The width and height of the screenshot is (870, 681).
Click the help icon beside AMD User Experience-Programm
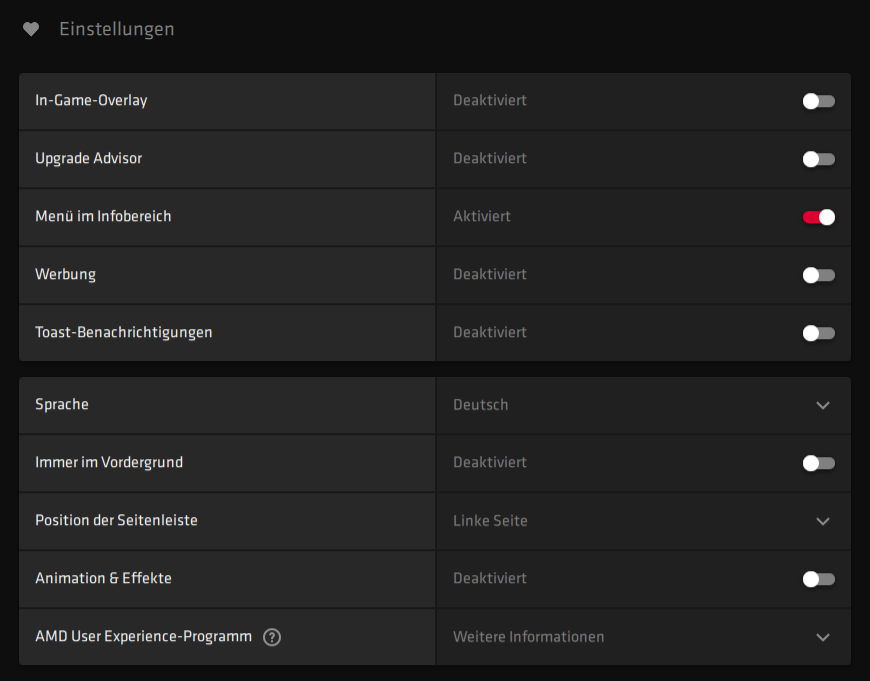[271, 637]
